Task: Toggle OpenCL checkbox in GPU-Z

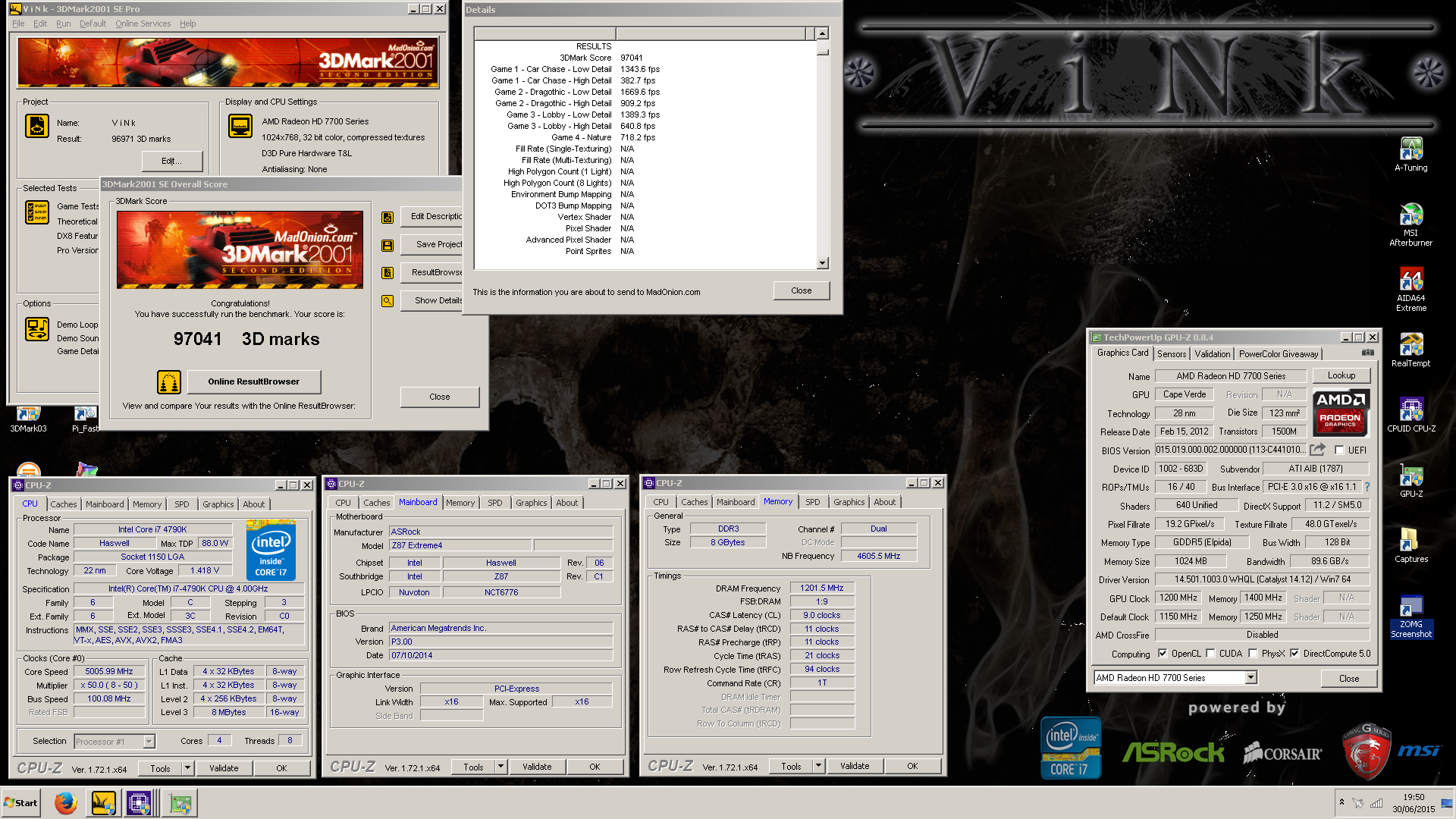Action: (x=1163, y=653)
